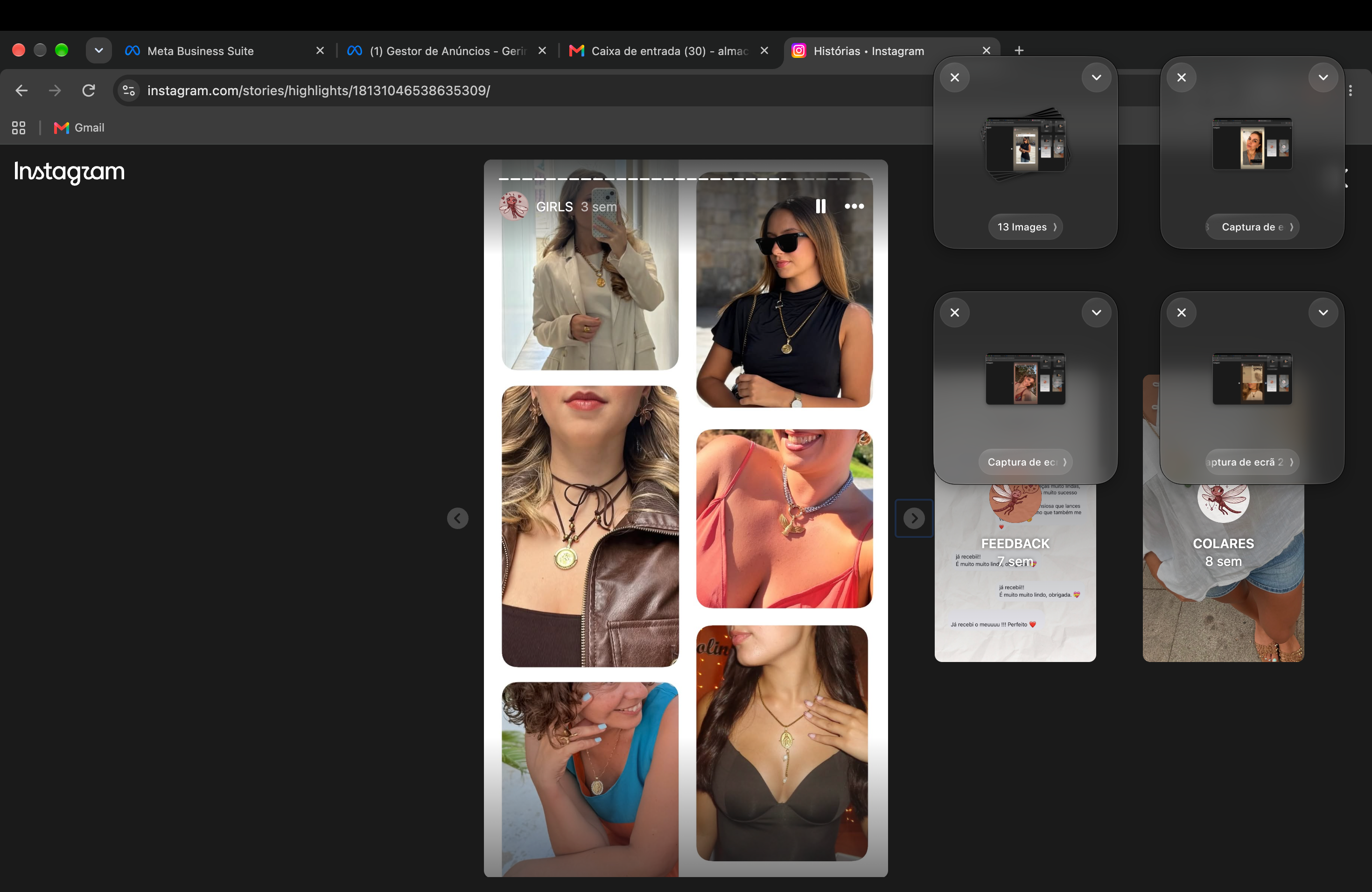Dismiss the bottom-left Captura de ec card
This screenshot has width=1372, height=892.
pos(955,312)
